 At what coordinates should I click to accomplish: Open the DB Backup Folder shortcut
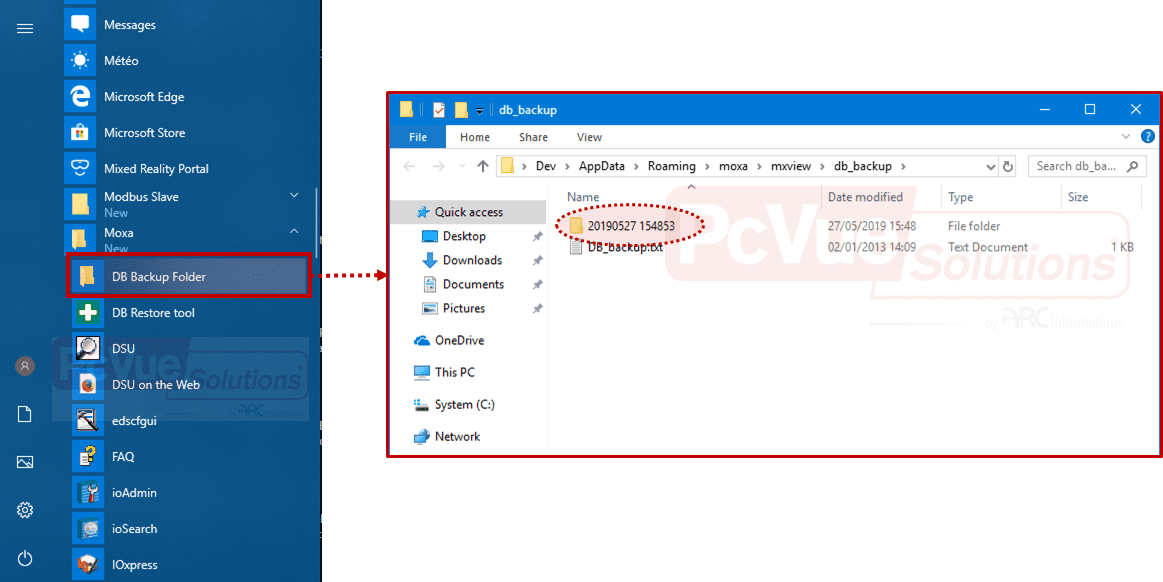tap(158, 277)
